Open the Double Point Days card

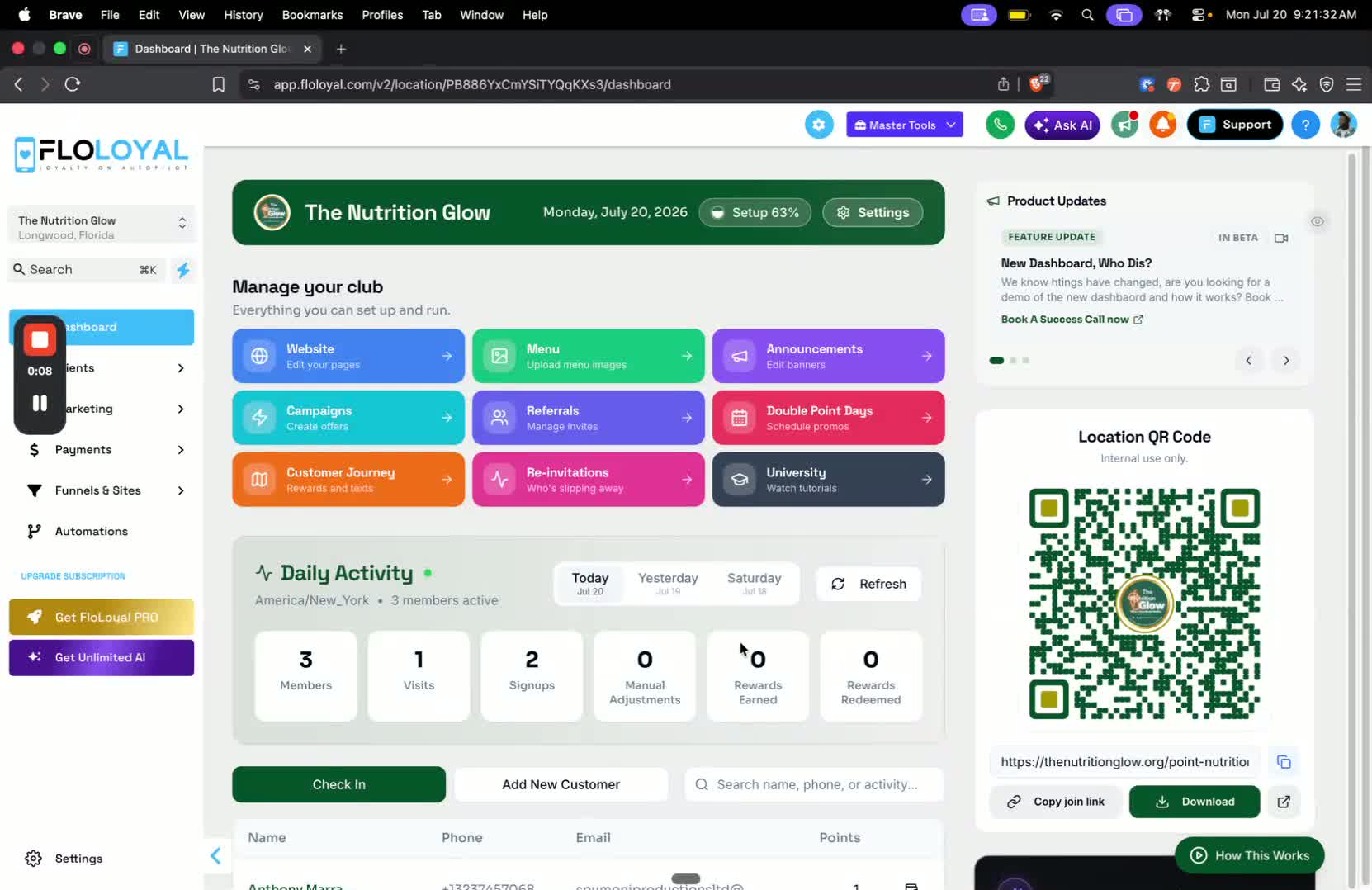828,418
